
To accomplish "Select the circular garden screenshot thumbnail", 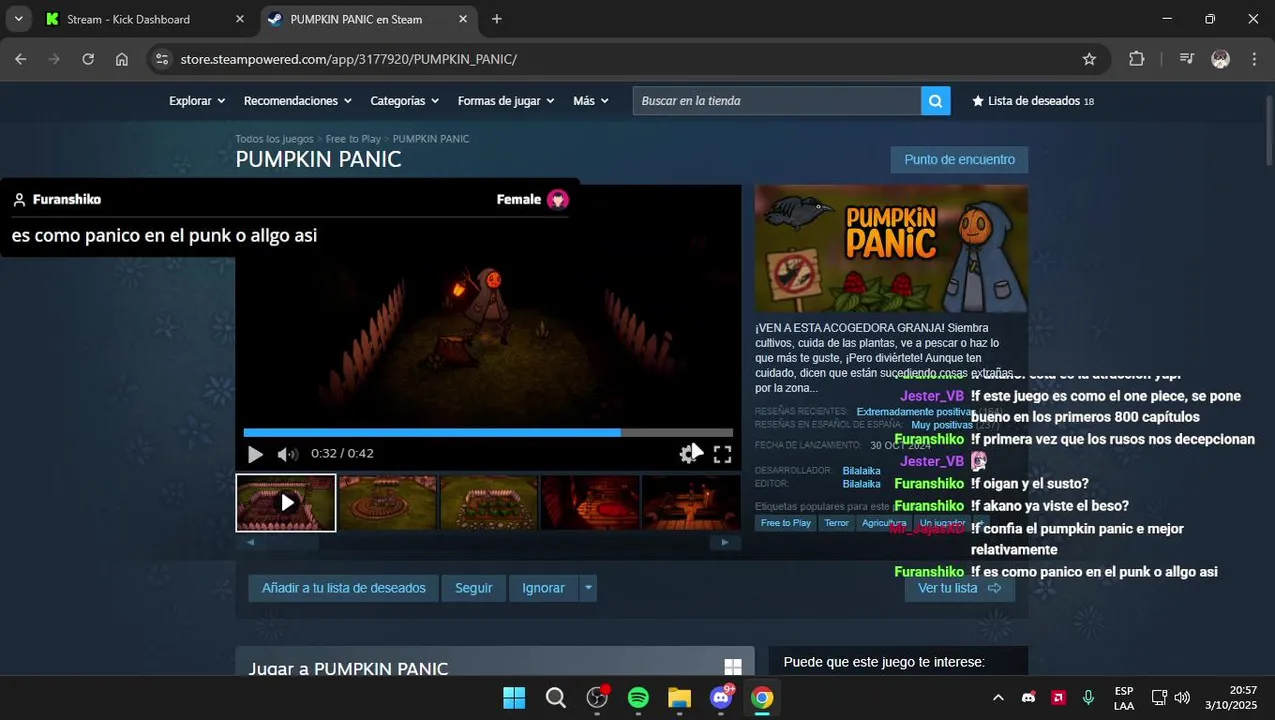I will pyautogui.click(x=388, y=502).
